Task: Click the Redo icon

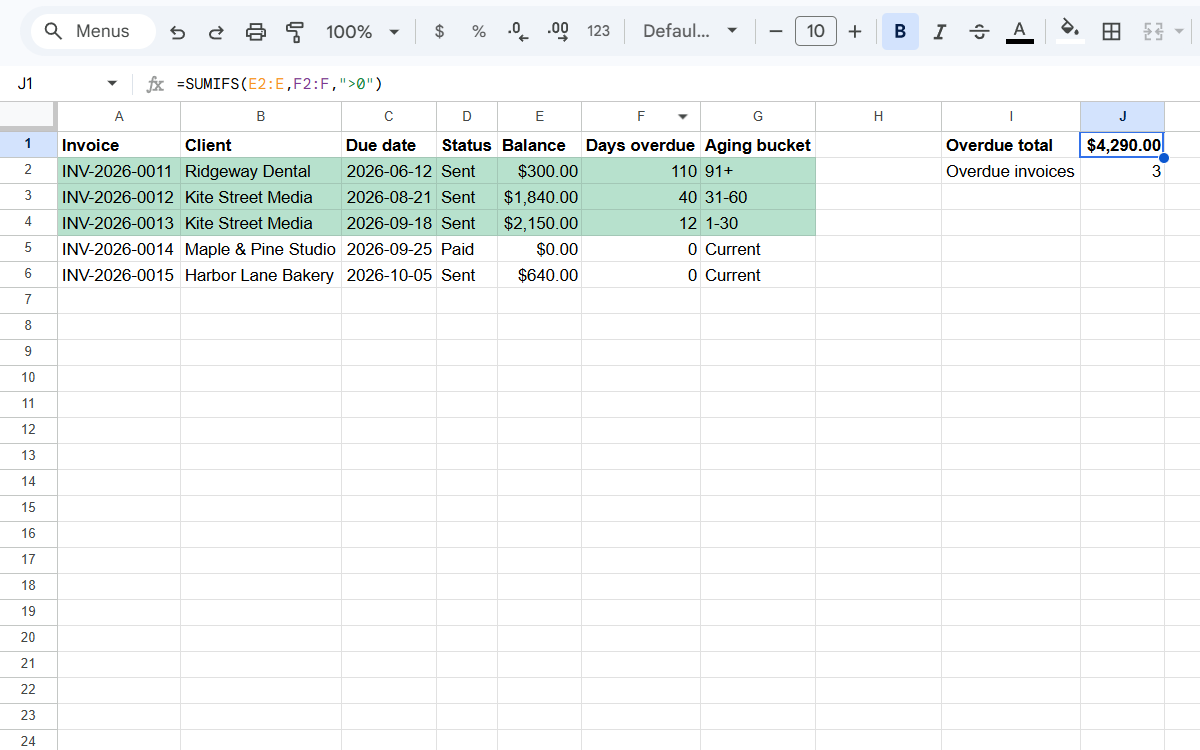Action: 216,32
